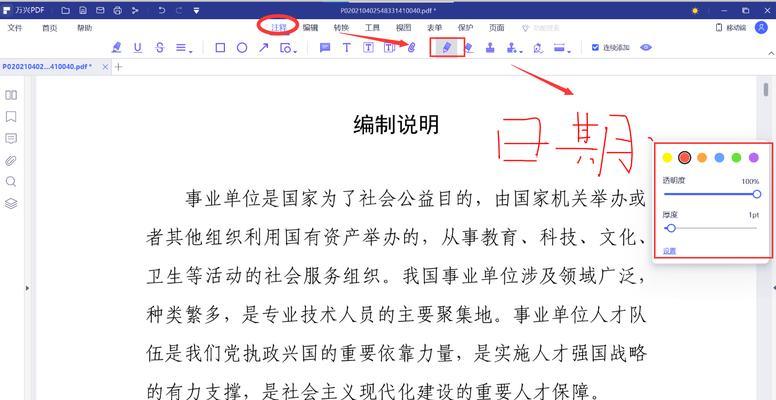Open the 工具 ribbon tab

[x=372, y=28]
